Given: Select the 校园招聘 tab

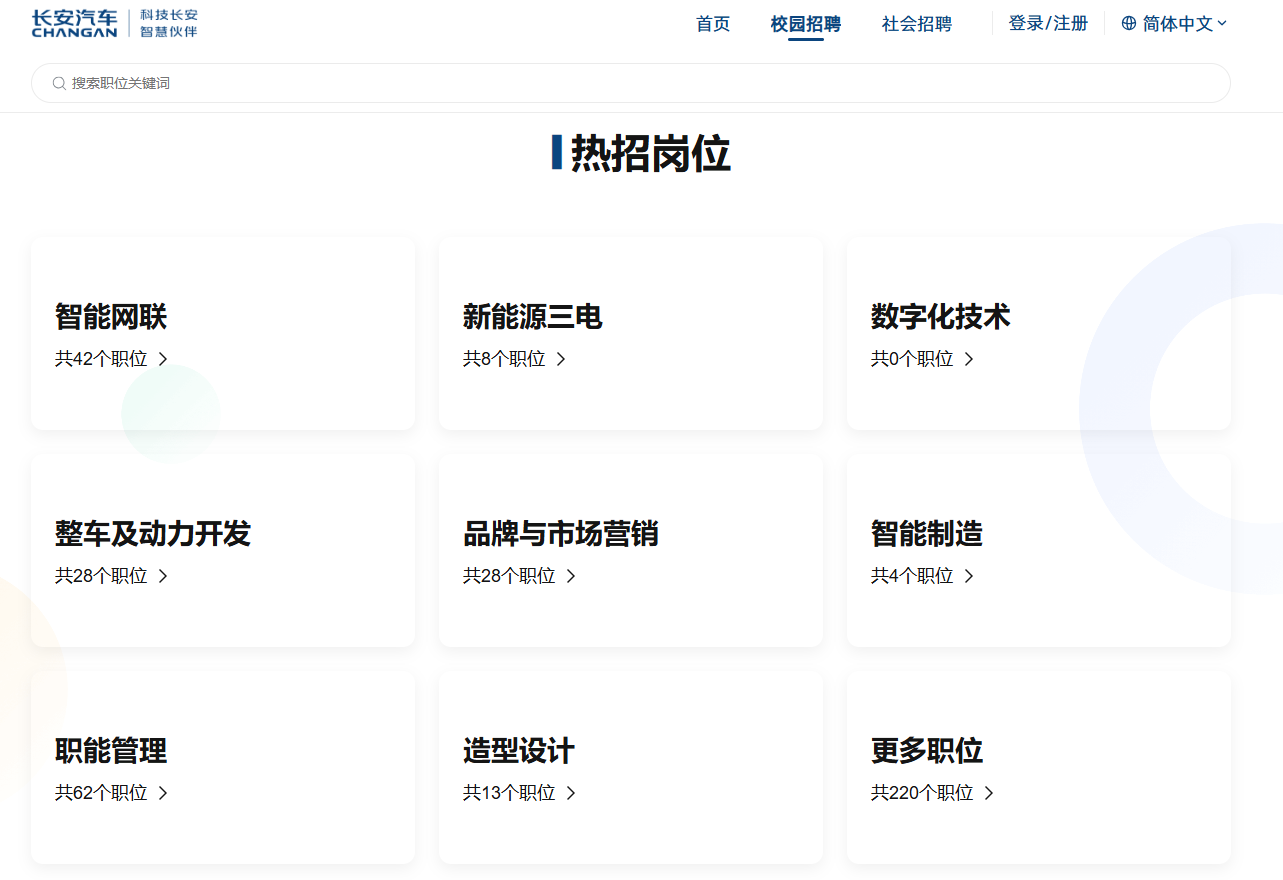Looking at the screenshot, I should click(x=805, y=23).
